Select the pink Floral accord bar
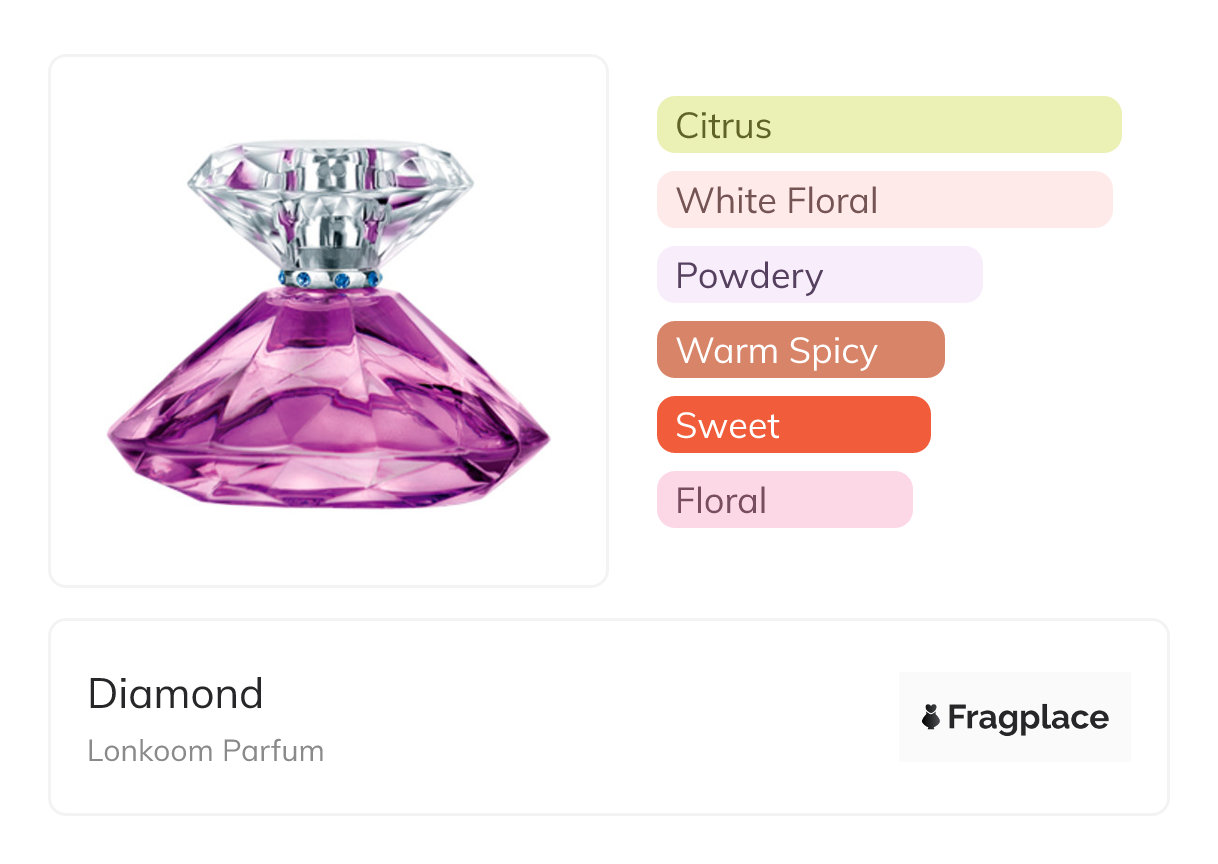 pos(784,500)
